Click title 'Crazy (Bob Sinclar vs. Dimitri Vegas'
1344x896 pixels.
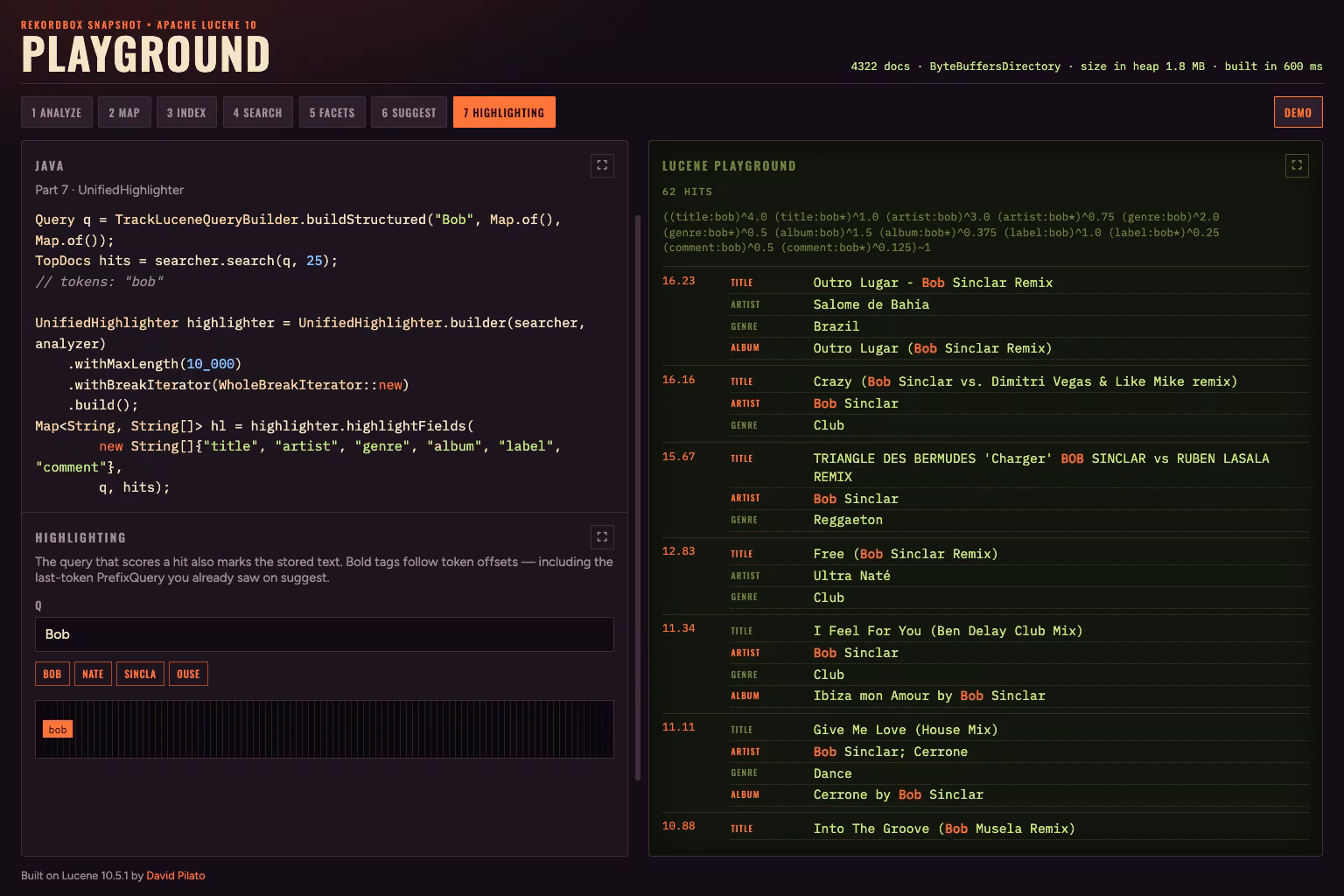(1025, 381)
